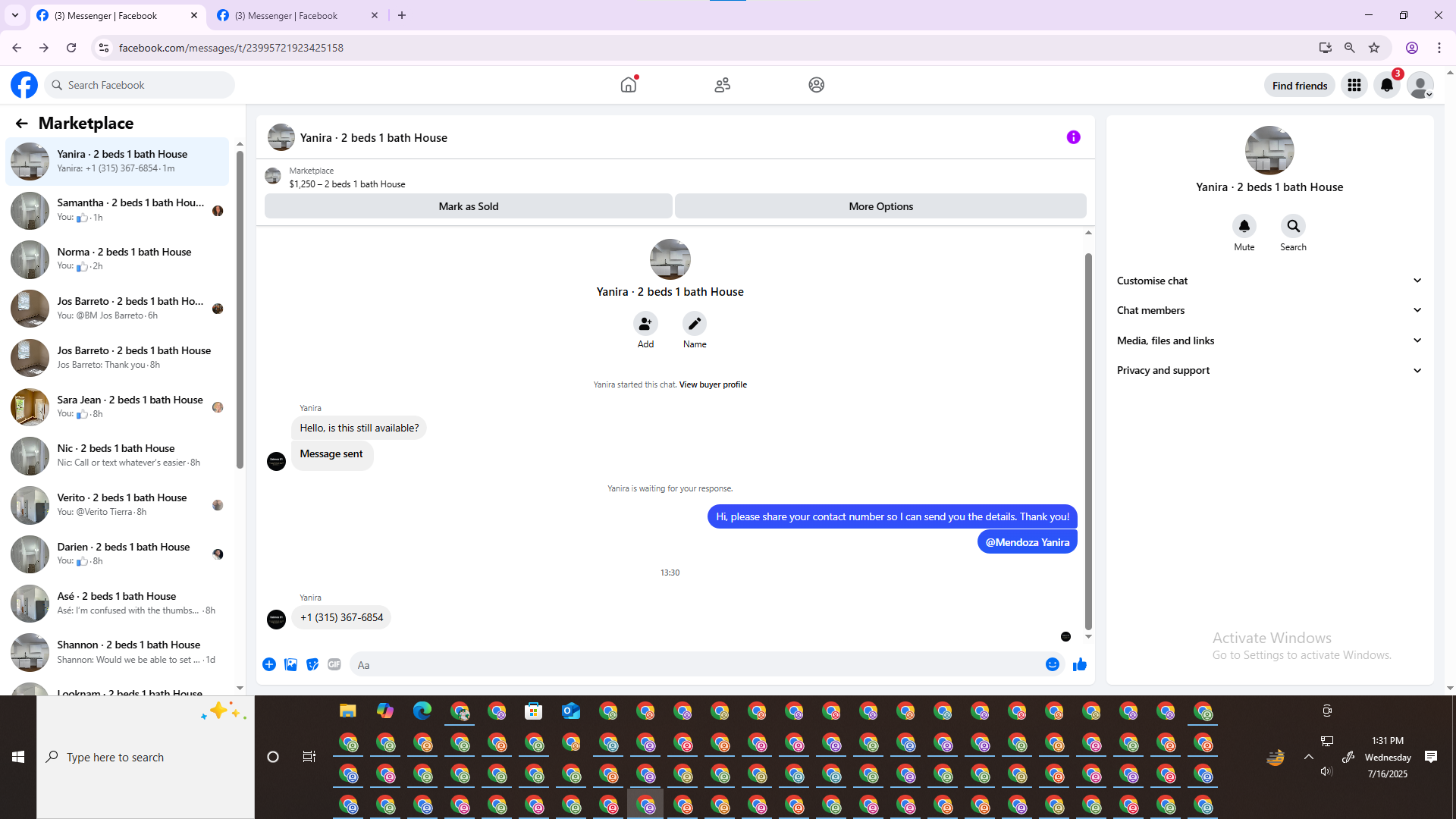This screenshot has width=1456, height=819.
Task: Open a new browser tab
Action: point(402,15)
